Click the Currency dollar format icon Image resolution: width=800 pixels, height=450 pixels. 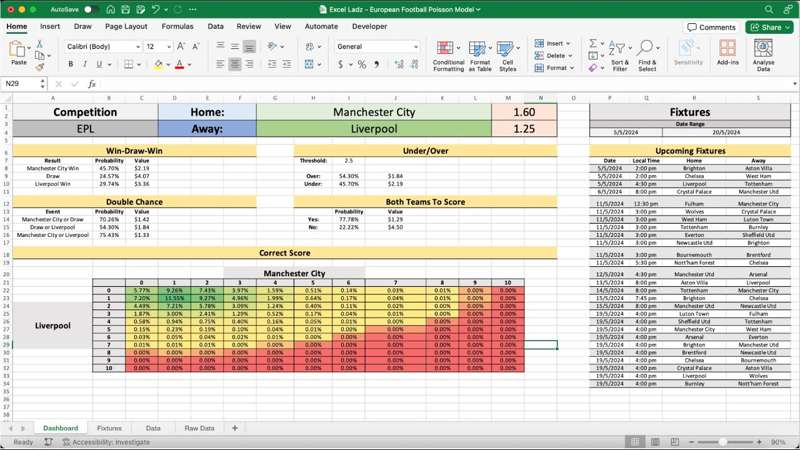point(340,64)
